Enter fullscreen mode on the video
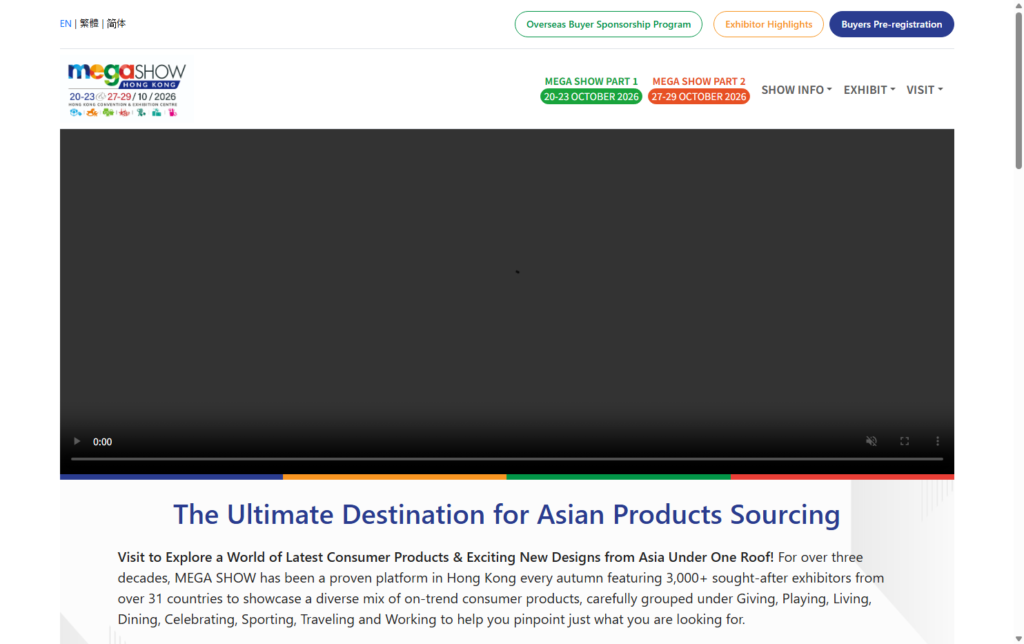Screen dimensions: 1024x644 (904, 441)
